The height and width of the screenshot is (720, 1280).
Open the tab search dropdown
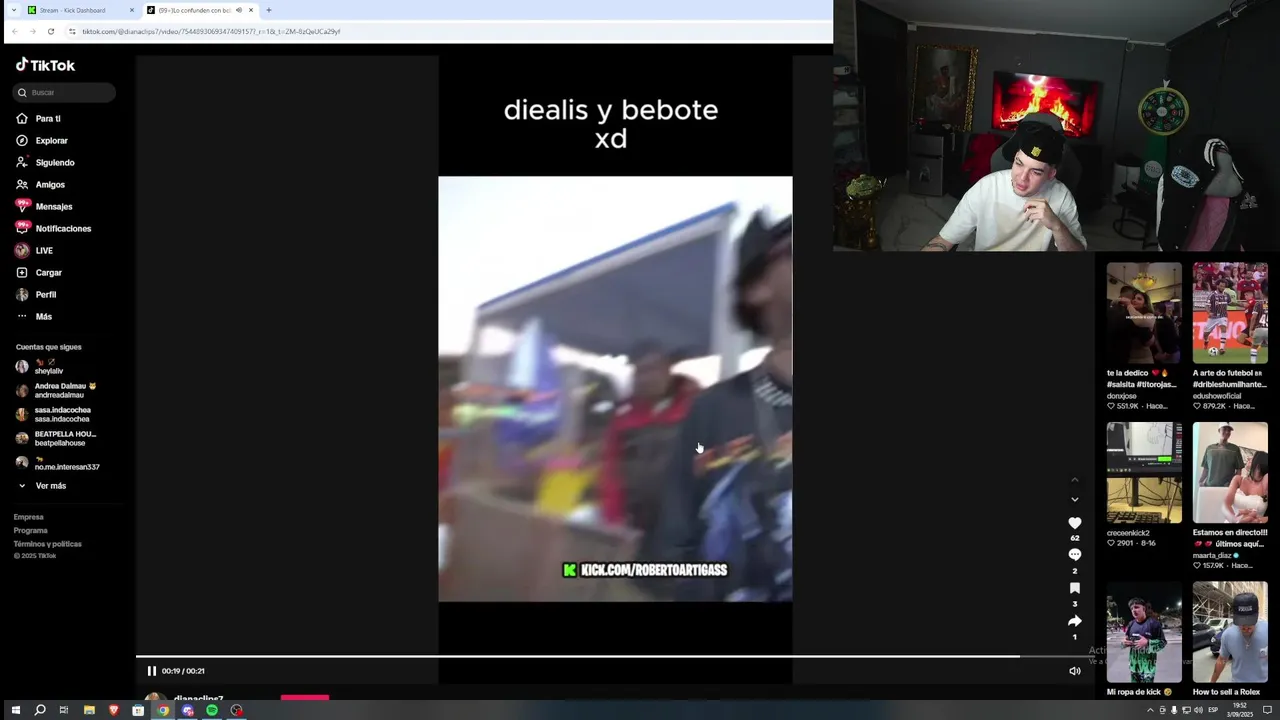(13, 10)
